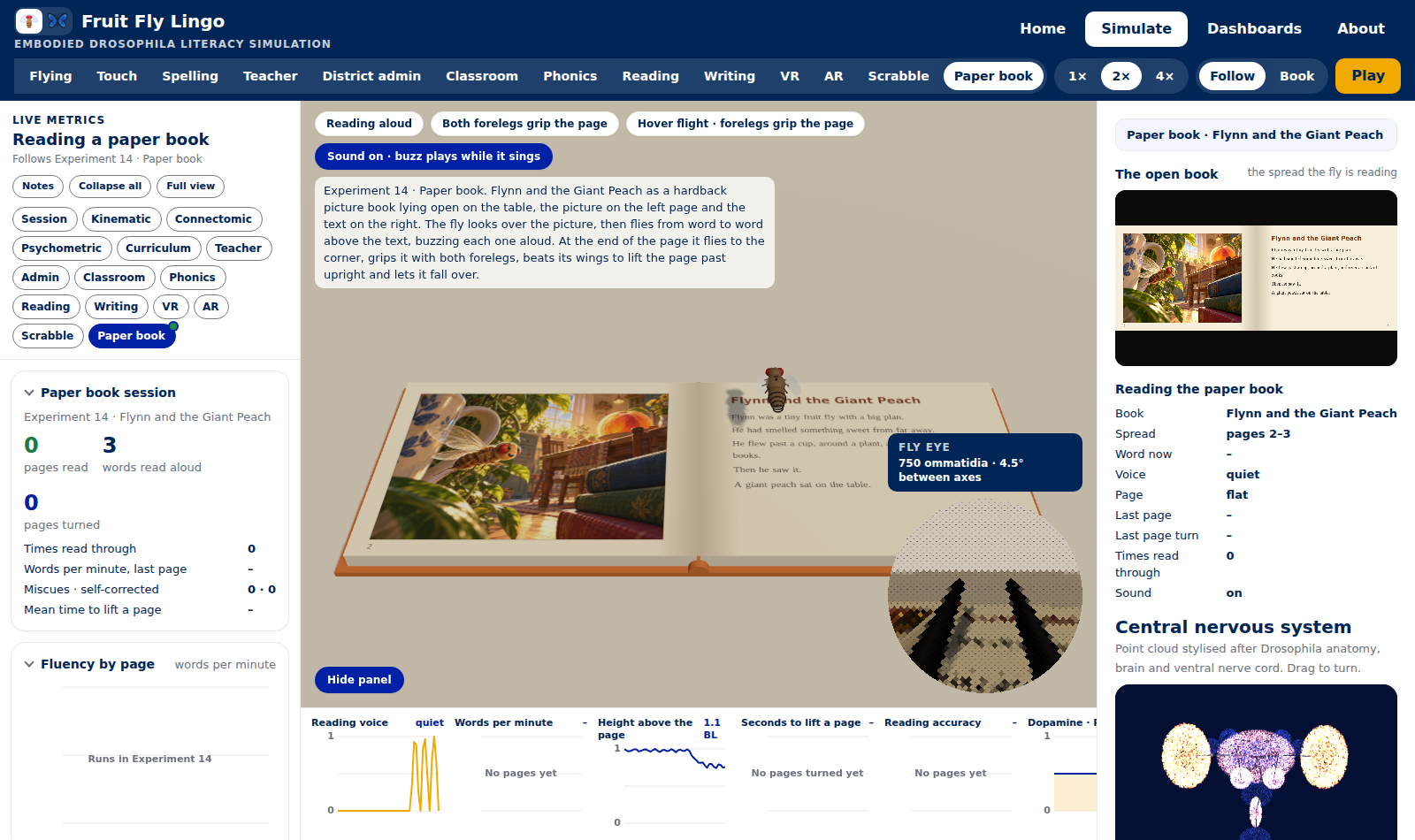1415x840 pixels.
Task: Click the "words read aloud" counter label
Action: [152, 468]
